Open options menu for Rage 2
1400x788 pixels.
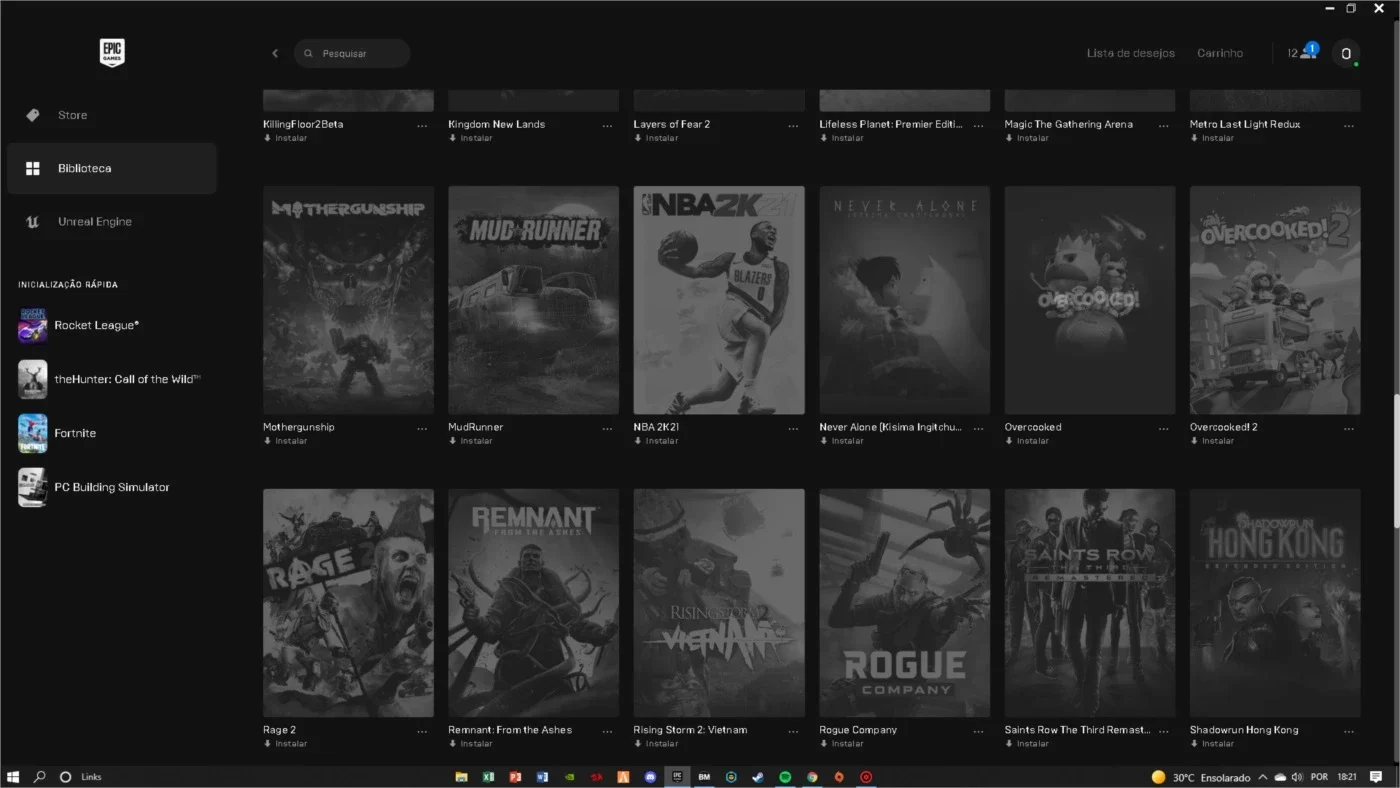pos(422,731)
